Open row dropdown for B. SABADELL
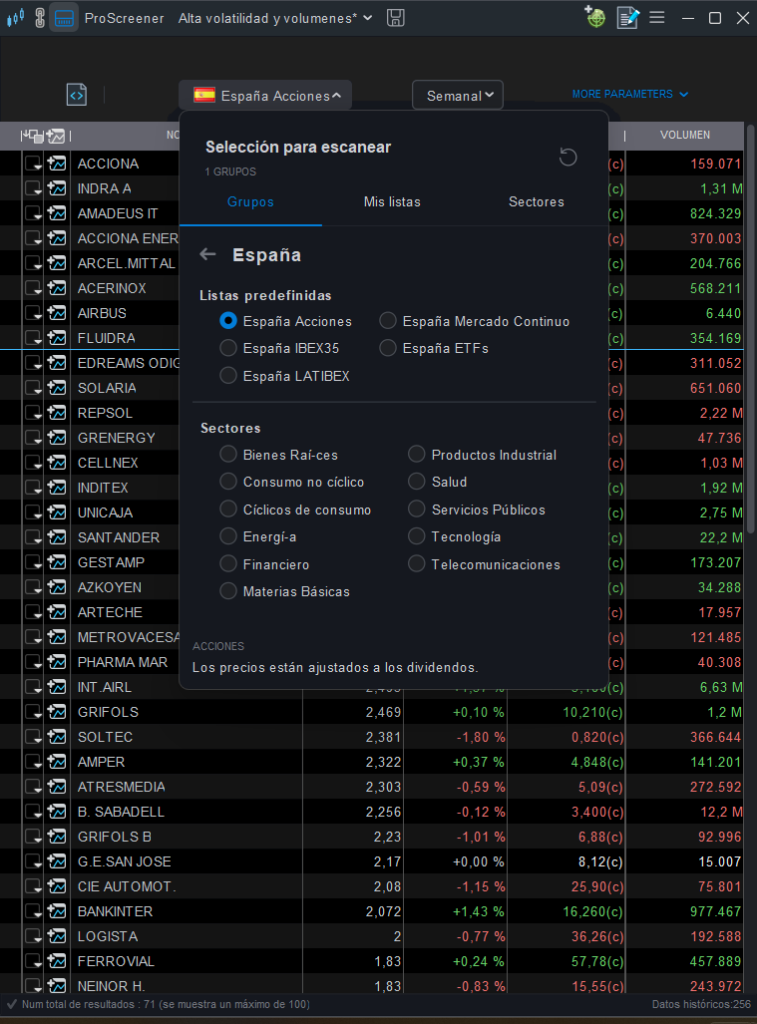Image resolution: width=757 pixels, height=1024 pixels. tap(33, 812)
